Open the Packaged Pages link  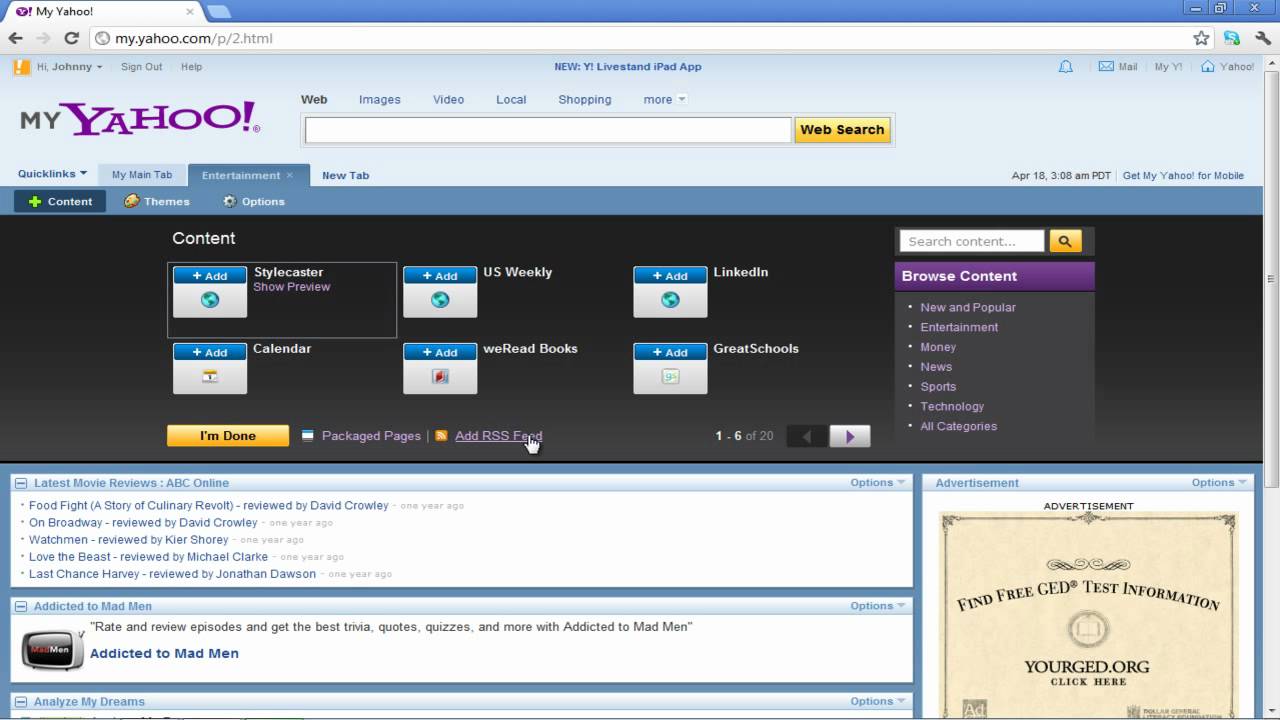[x=371, y=436]
